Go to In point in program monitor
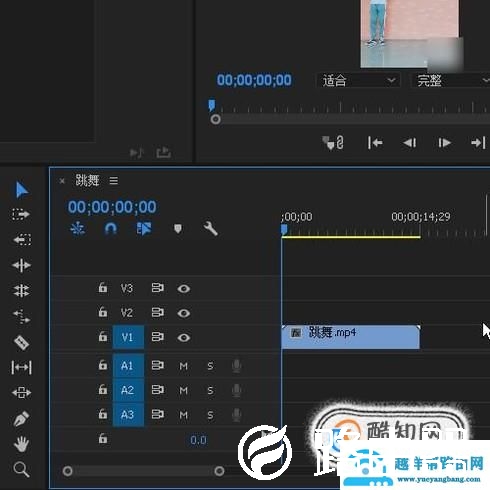Viewport: 490px width, 490px height. (x=375, y=143)
